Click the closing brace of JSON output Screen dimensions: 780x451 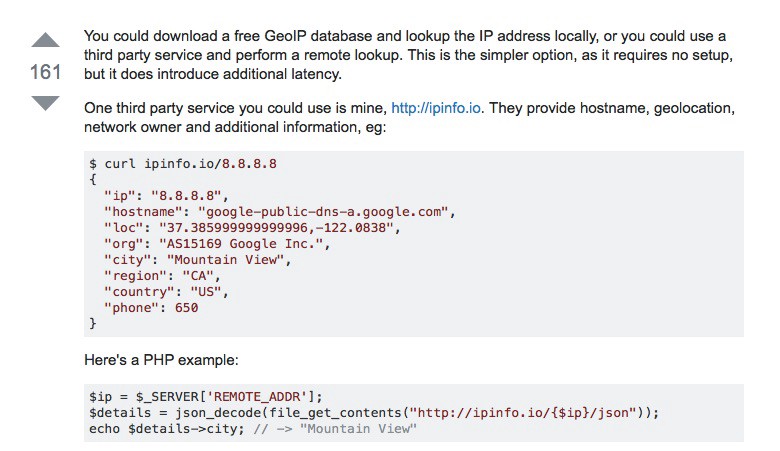(x=93, y=323)
